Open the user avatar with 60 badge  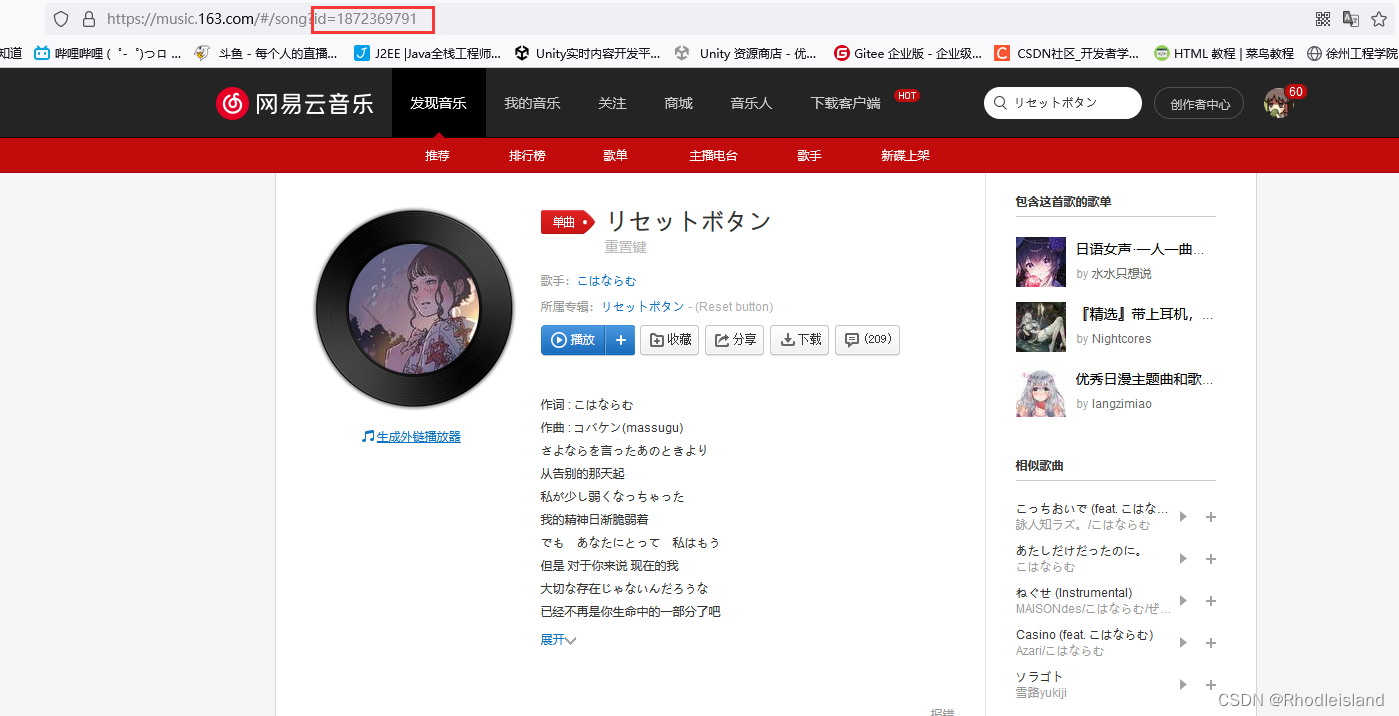(1277, 102)
